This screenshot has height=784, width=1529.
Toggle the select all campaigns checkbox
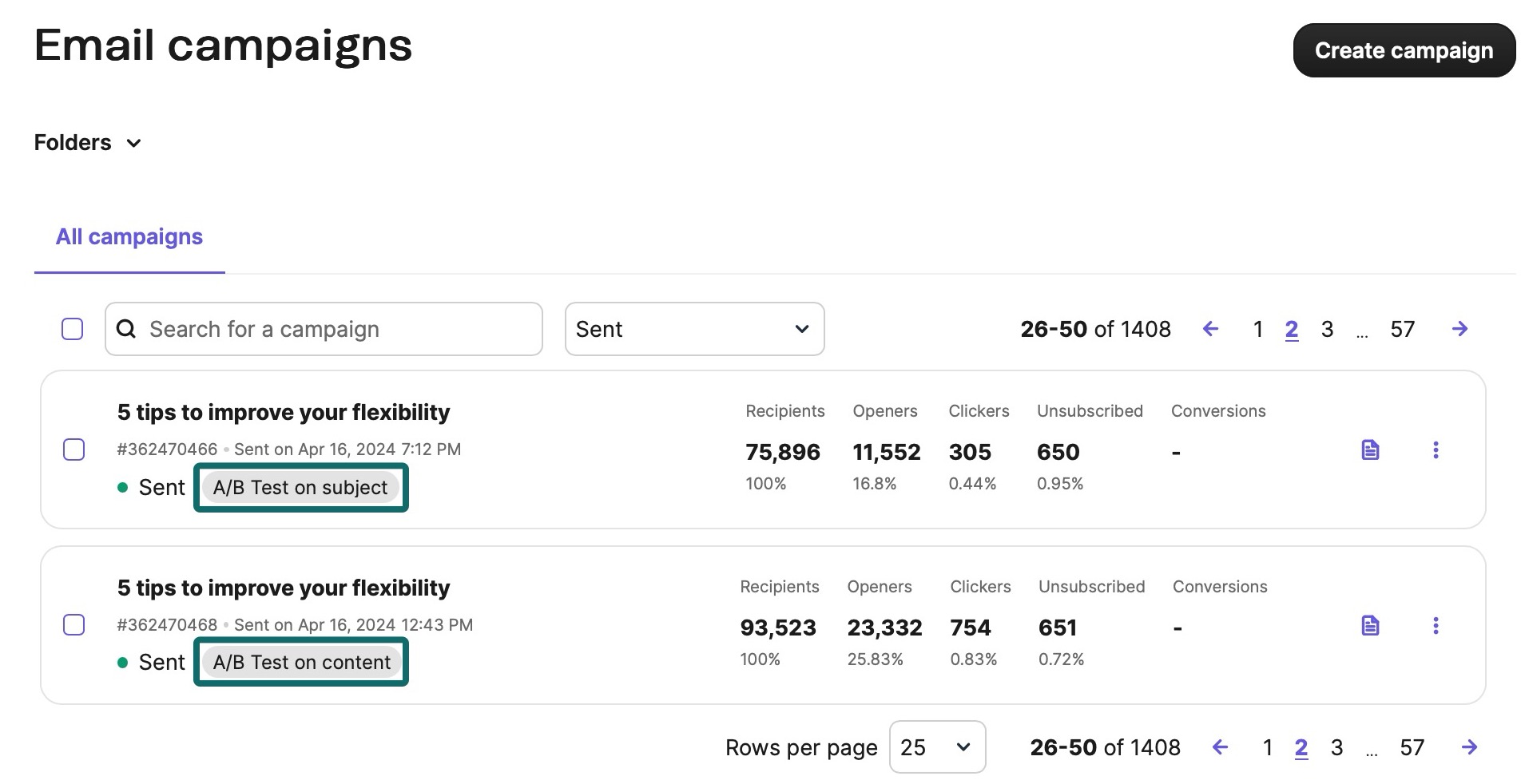73,329
